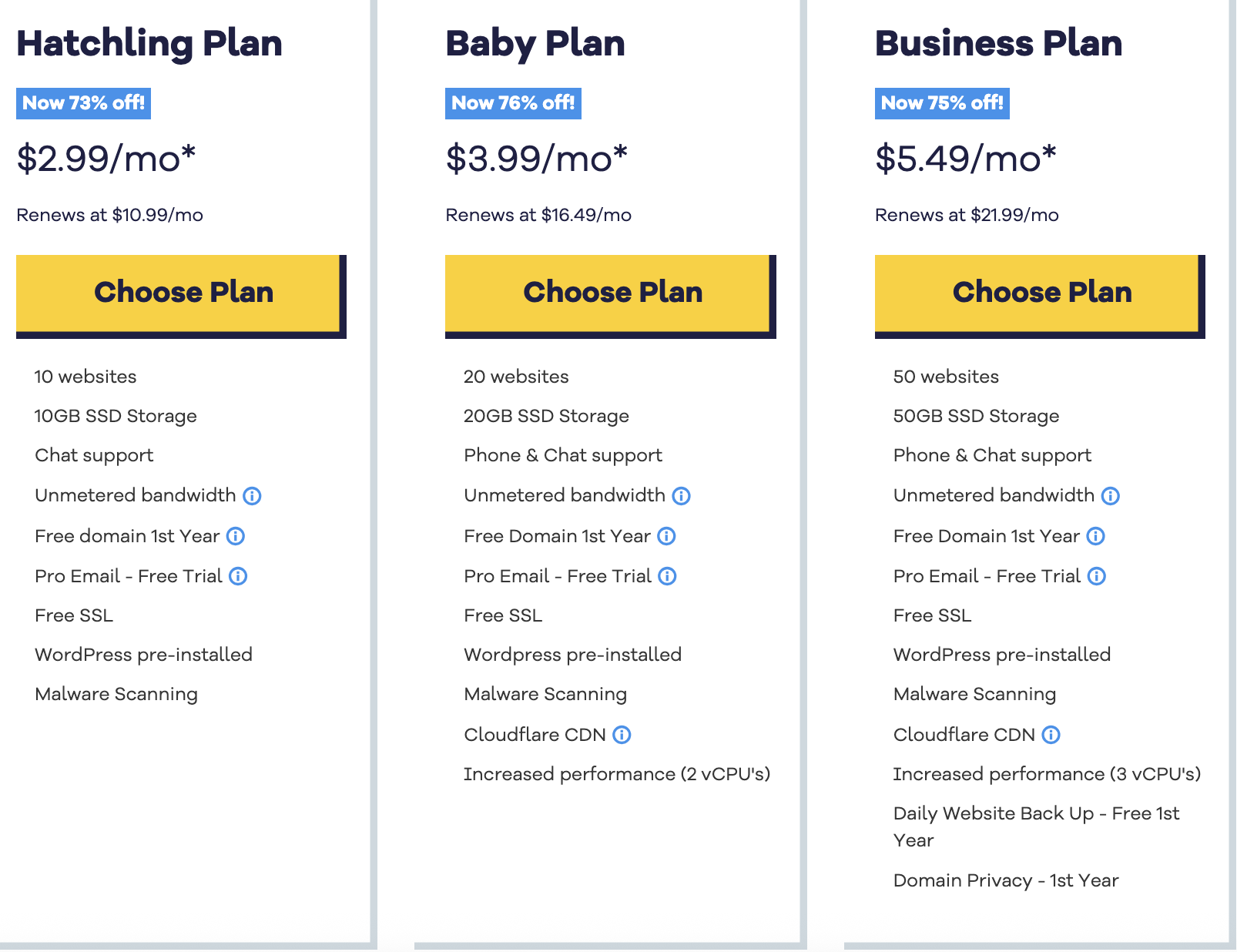This screenshot has width=1237, height=952.
Task: Select the Business Plan heading
Action: click(998, 43)
